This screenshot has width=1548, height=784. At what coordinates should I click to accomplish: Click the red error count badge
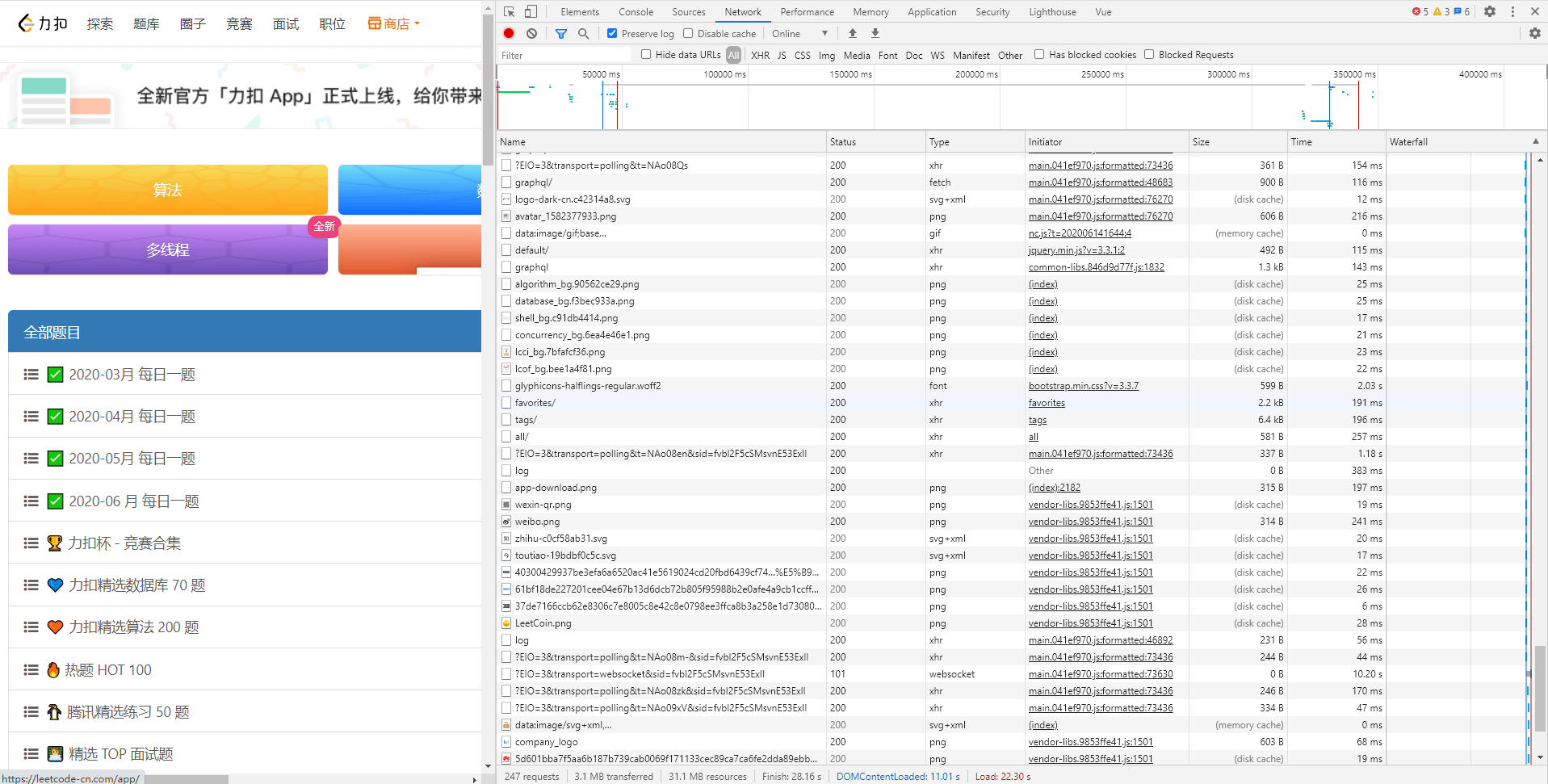(1420, 11)
